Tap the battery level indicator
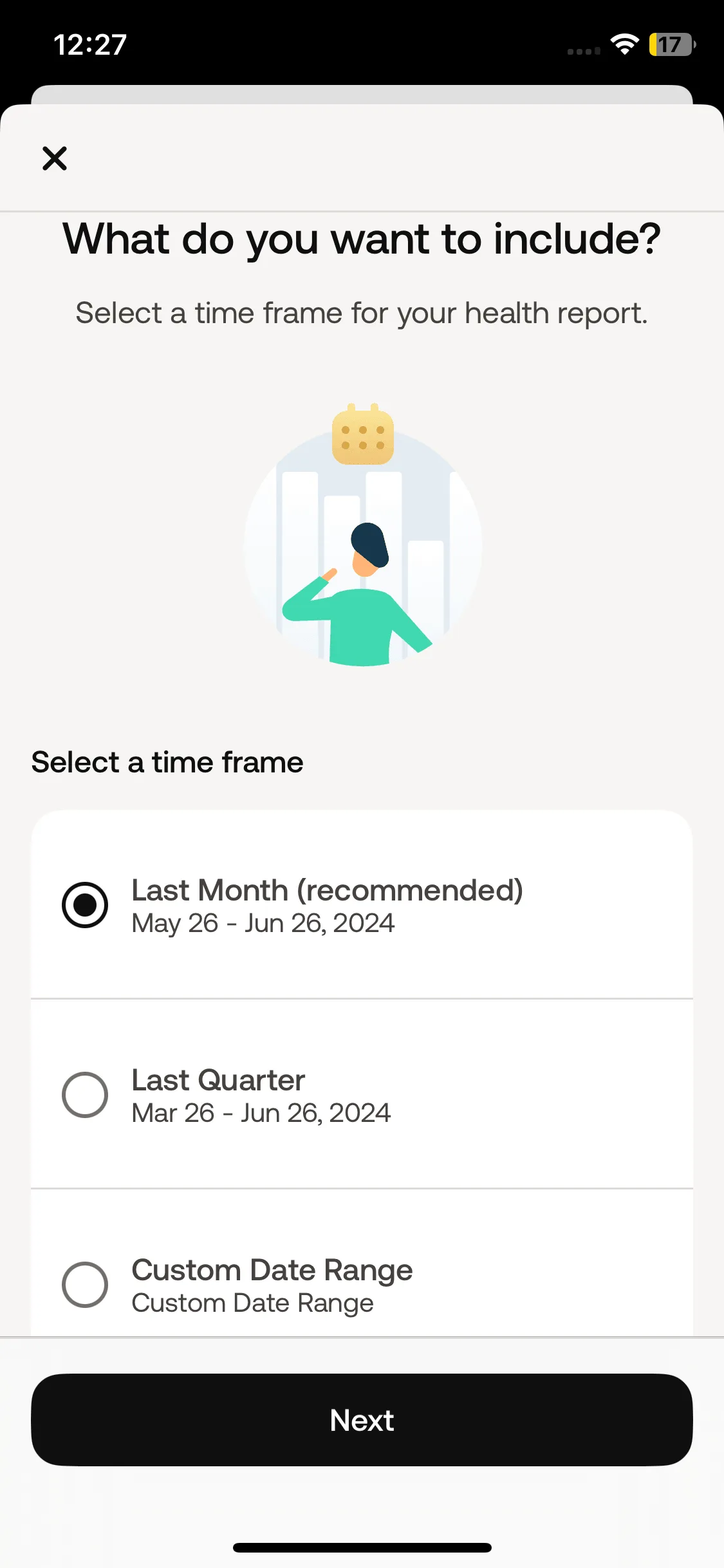724x1568 pixels. 673,44
